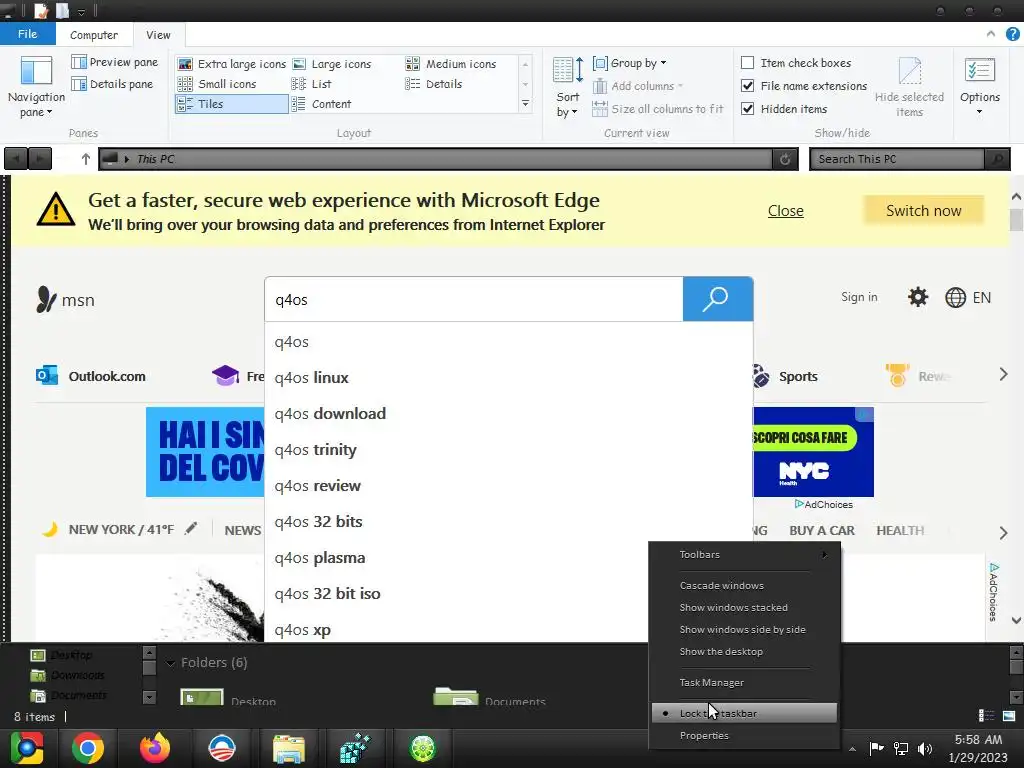Open Outlook.com shortcut
Screen dimensions: 1024x768
click(x=91, y=376)
